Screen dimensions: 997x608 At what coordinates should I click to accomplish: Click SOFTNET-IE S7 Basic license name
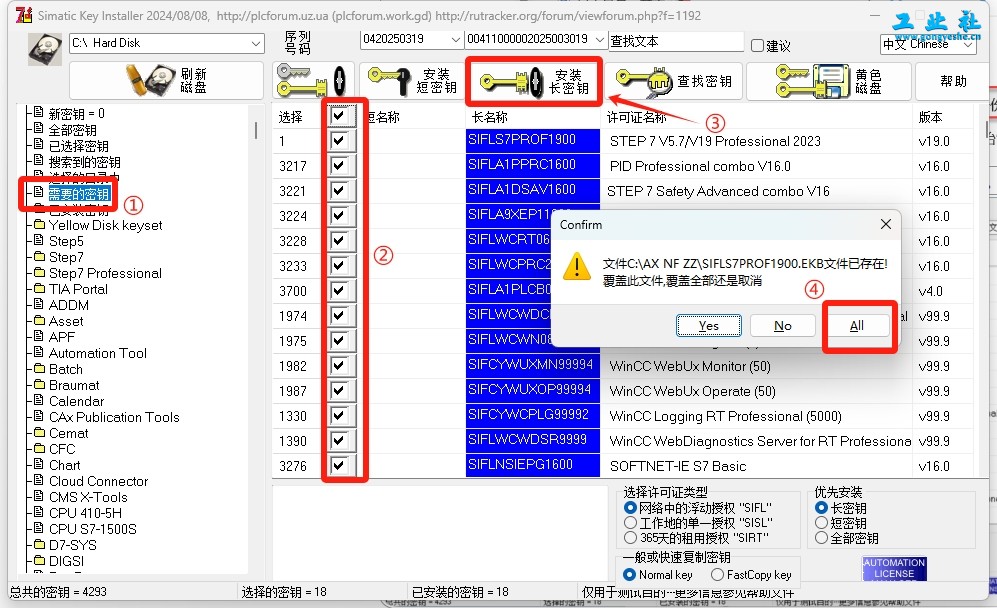[x=678, y=466]
